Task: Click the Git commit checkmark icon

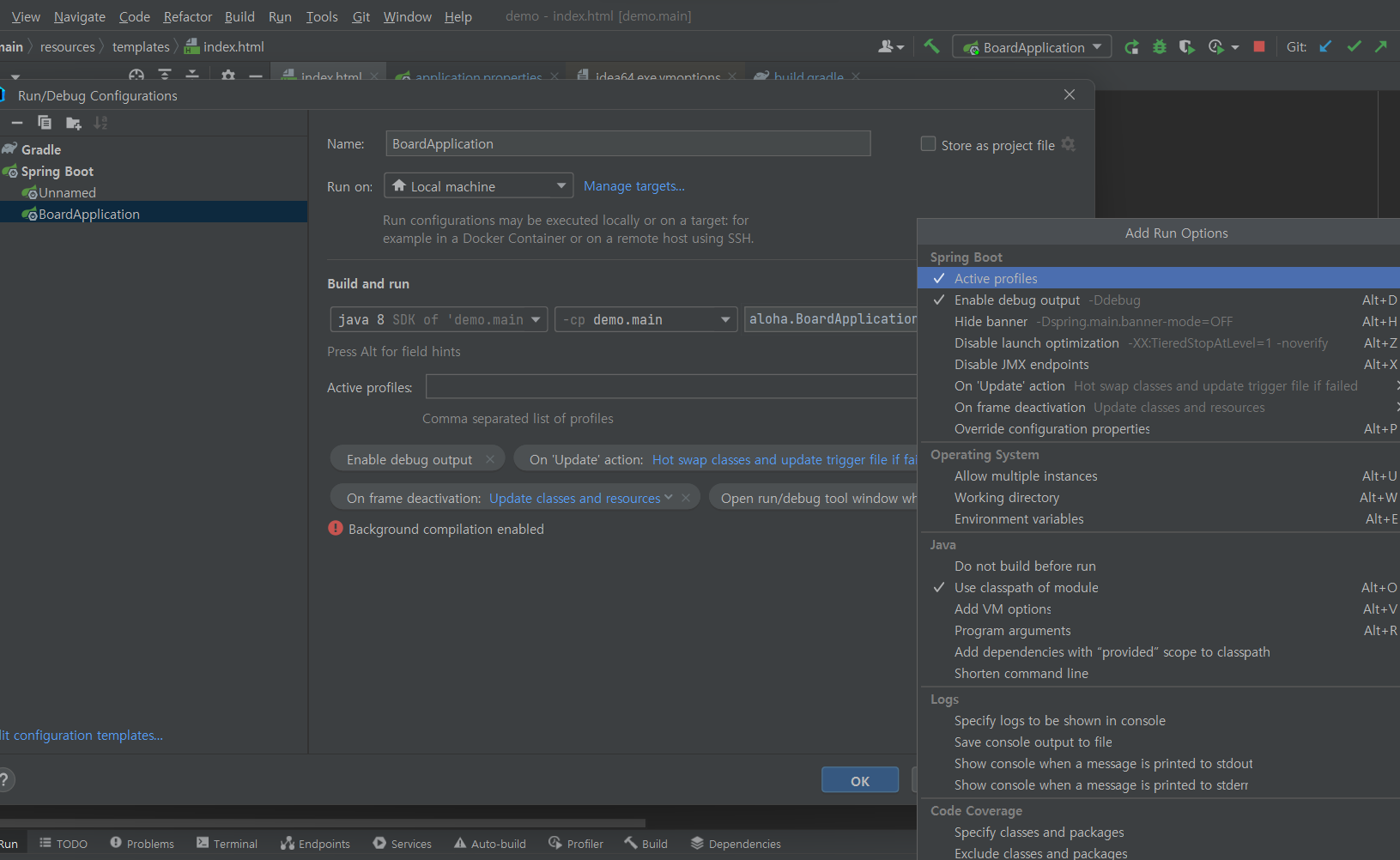Action: click(x=1354, y=47)
